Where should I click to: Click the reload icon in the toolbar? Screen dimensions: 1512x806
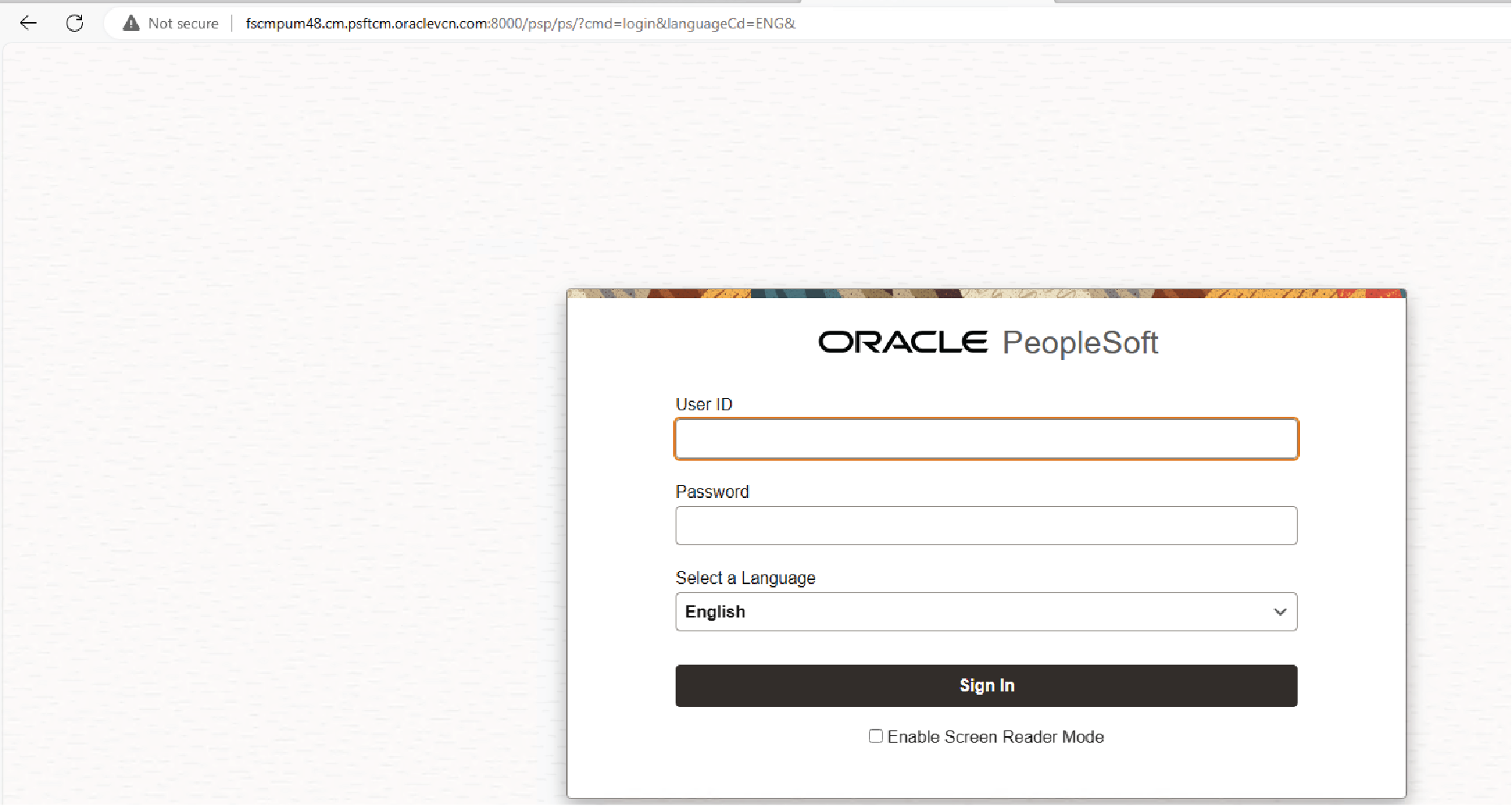click(x=75, y=23)
